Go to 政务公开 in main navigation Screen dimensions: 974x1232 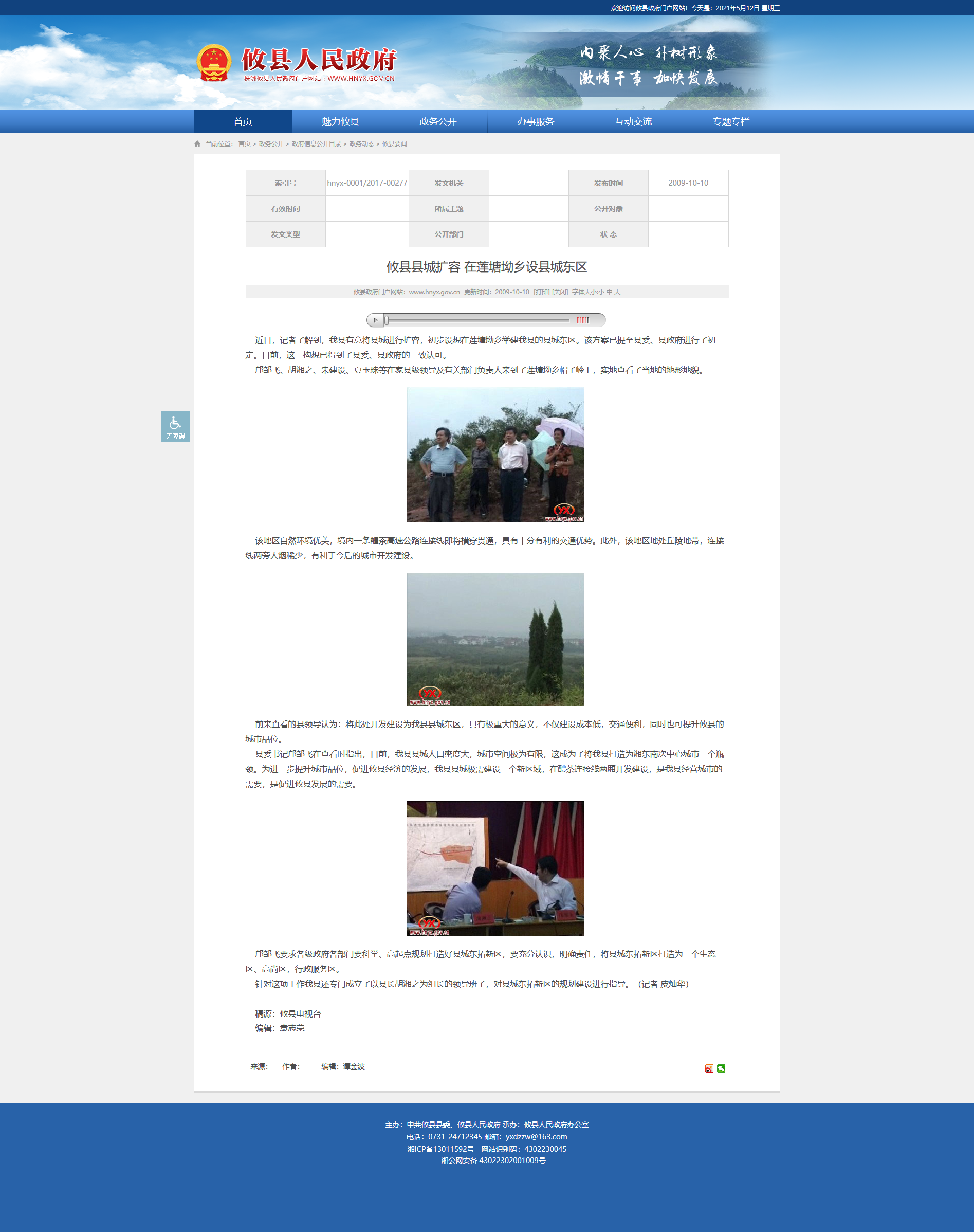tap(438, 121)
